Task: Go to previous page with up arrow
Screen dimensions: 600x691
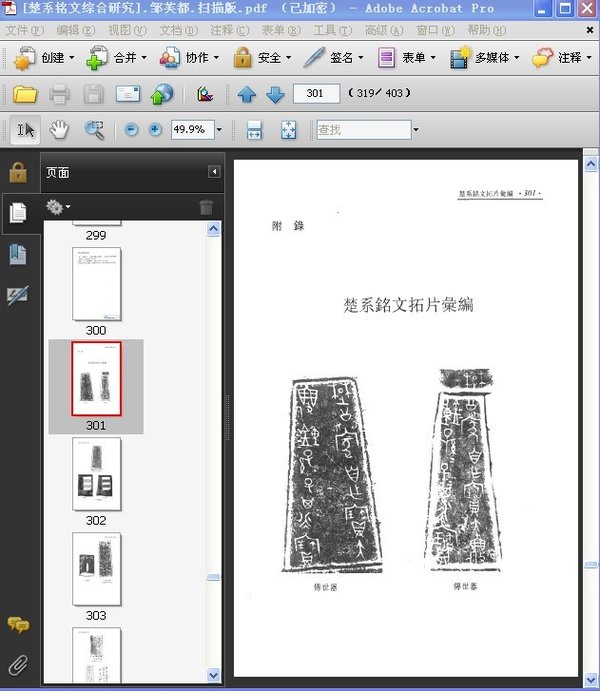Action: click(x=247, y=95)
